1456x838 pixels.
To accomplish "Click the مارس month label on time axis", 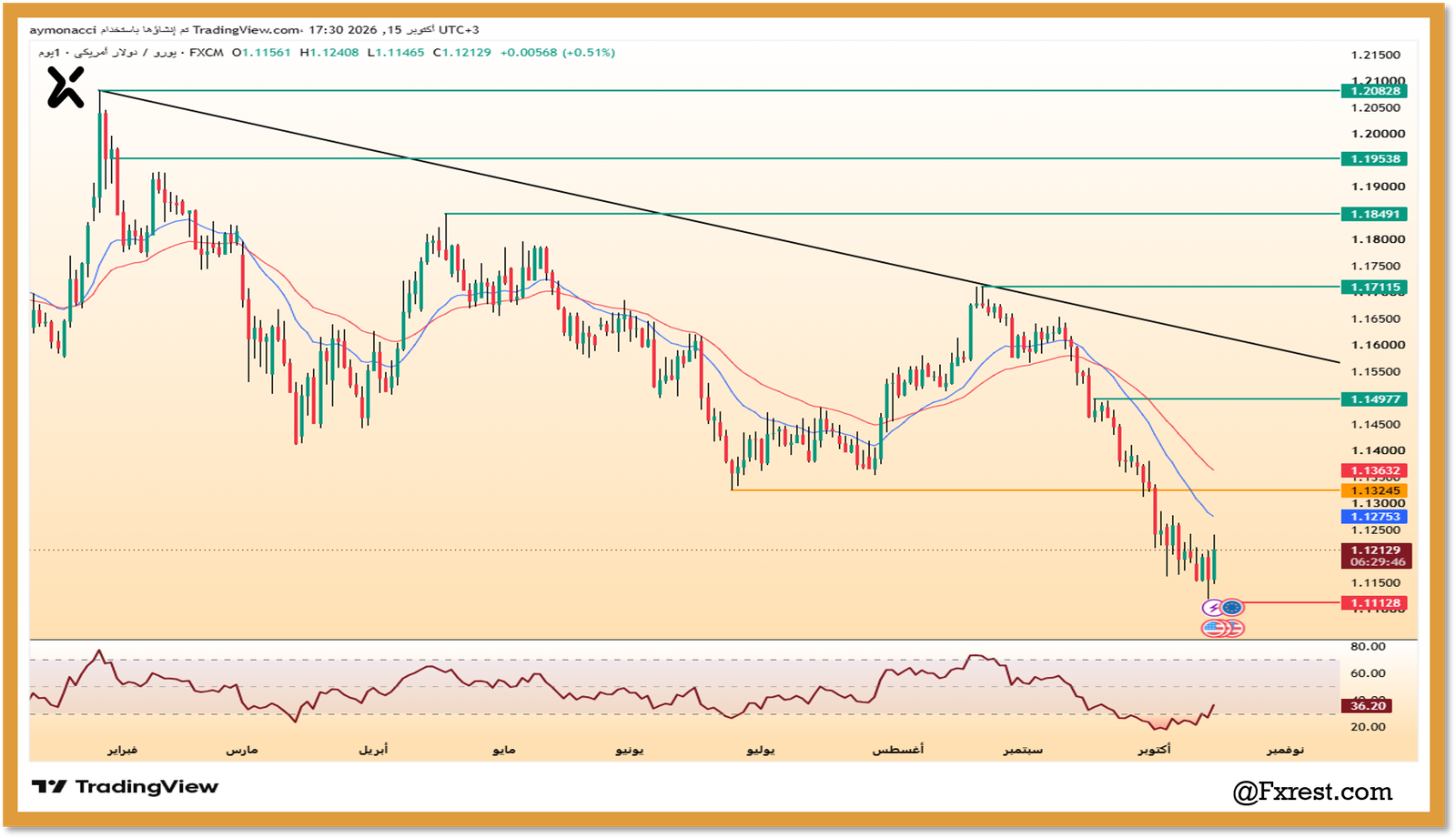I will tap(242, 750).
